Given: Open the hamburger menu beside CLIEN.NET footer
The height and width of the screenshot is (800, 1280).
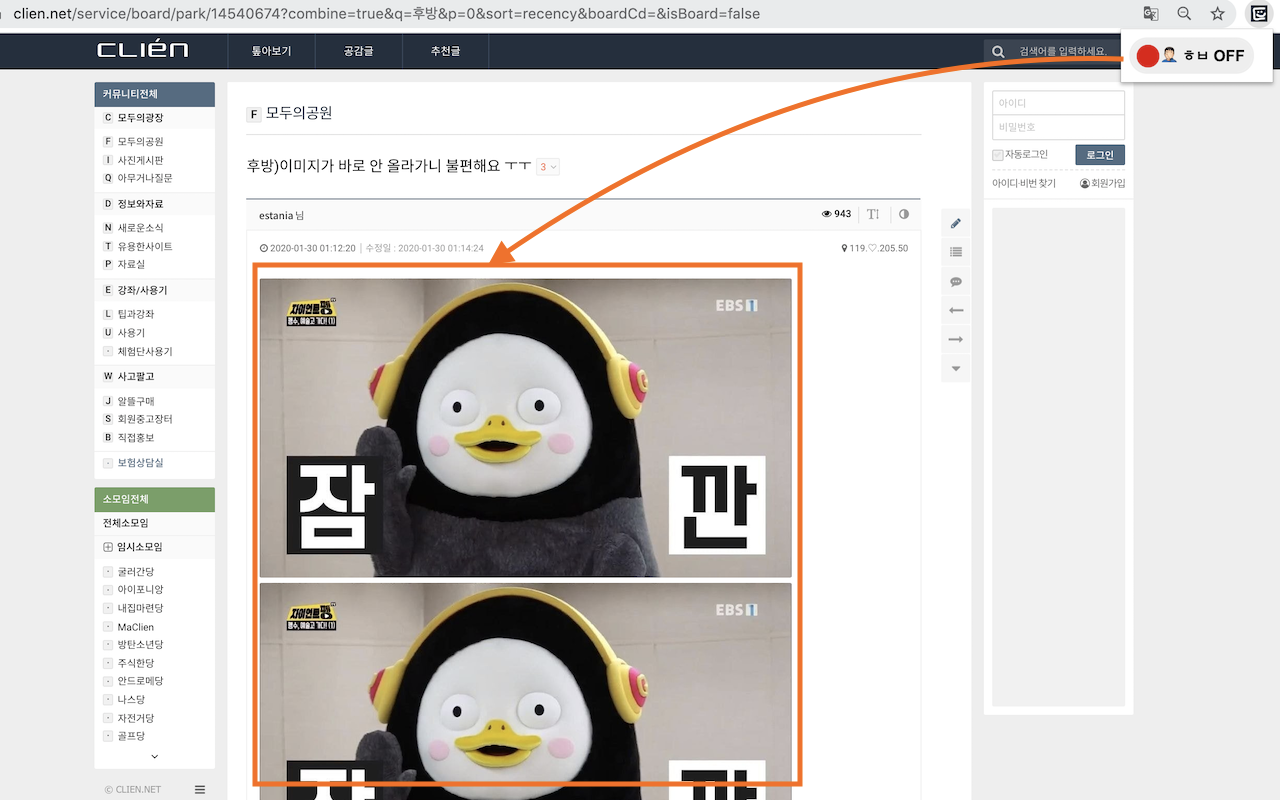Looking at the screenshot, I should 199,789.
